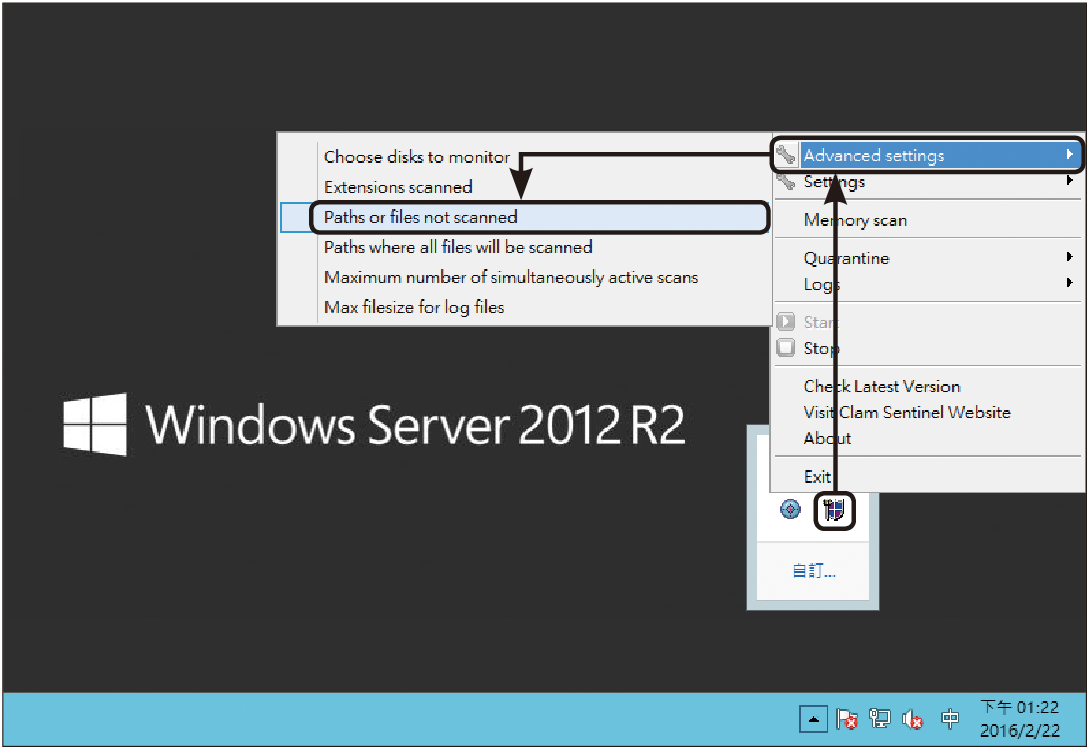1090x750 pixels.
Task: Open the Advanced settings menu entry
Action: (x=928, y=155)
